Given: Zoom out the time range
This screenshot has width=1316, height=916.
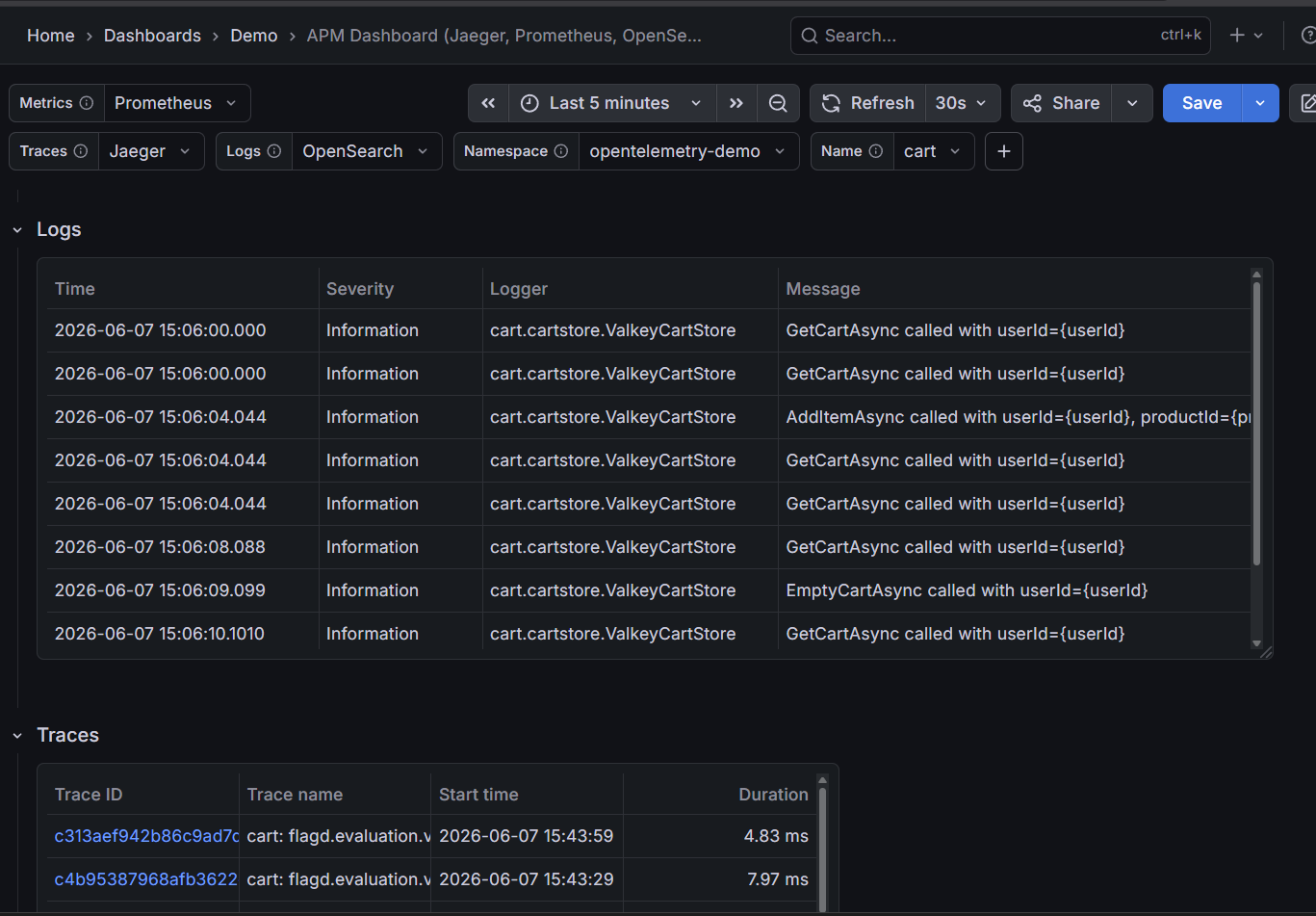Looking at the screenshot, I should coord(778,103).
